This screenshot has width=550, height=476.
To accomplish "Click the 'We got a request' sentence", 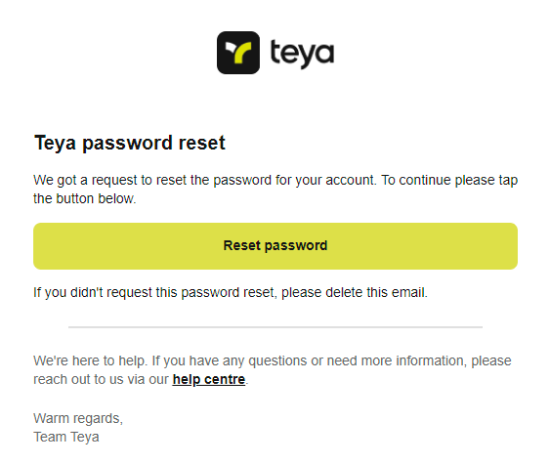I will (x=205, y=180).
